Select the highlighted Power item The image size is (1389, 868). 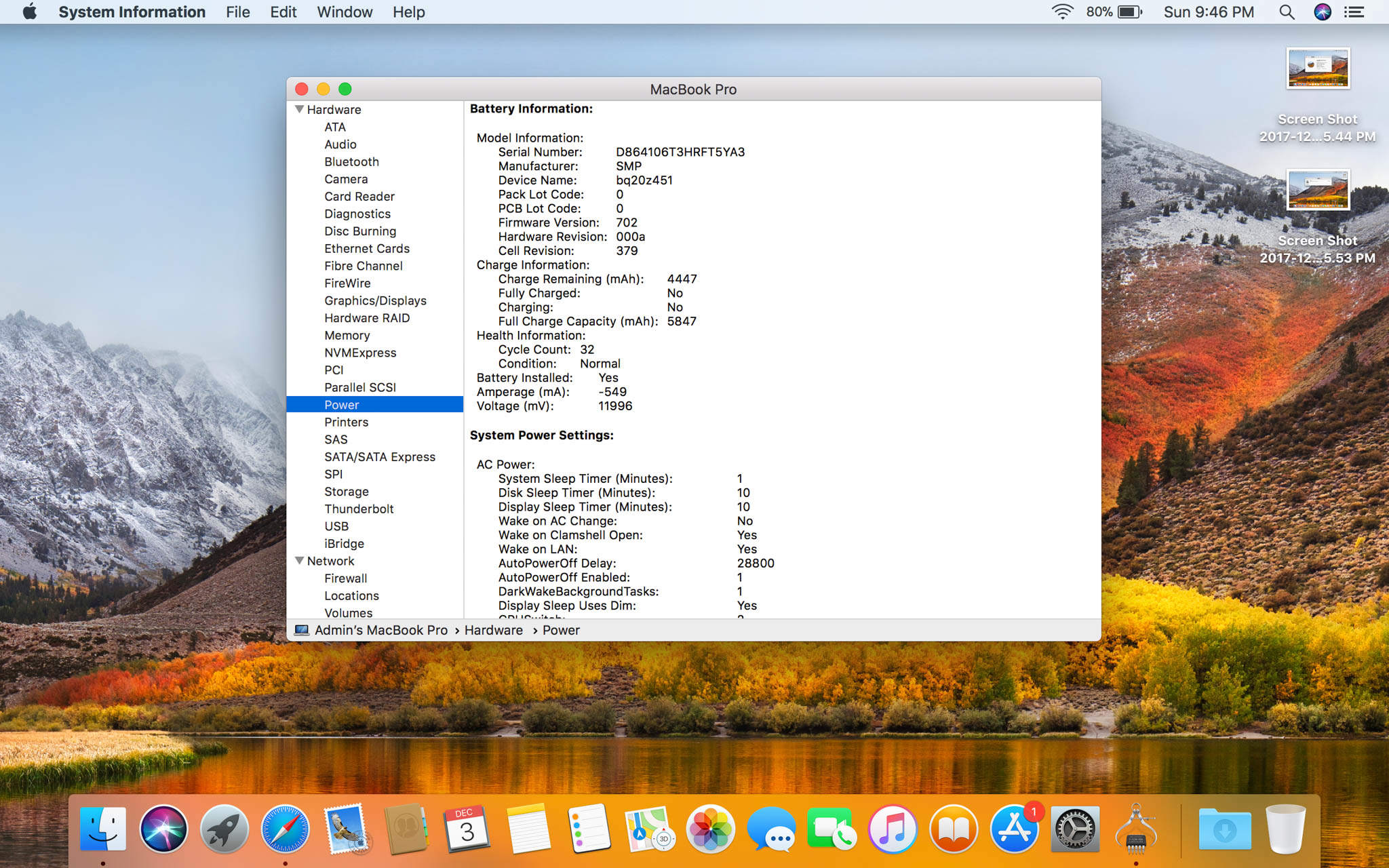point(375,405)
